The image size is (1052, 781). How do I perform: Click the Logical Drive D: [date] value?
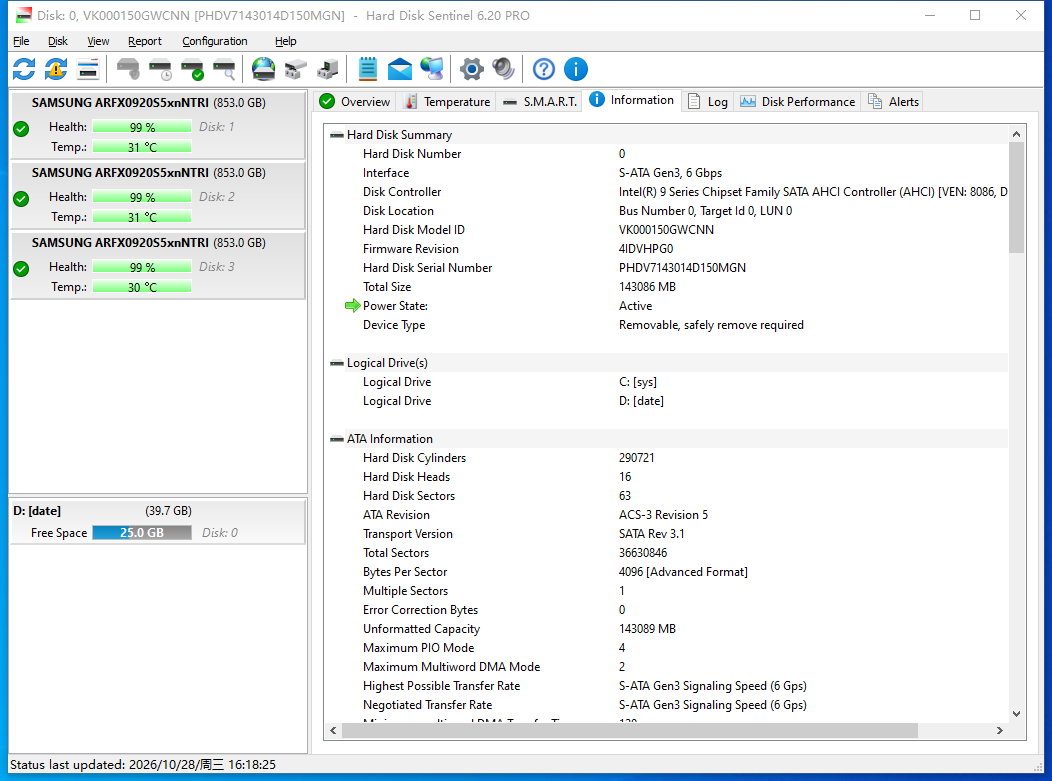[641, 401]
